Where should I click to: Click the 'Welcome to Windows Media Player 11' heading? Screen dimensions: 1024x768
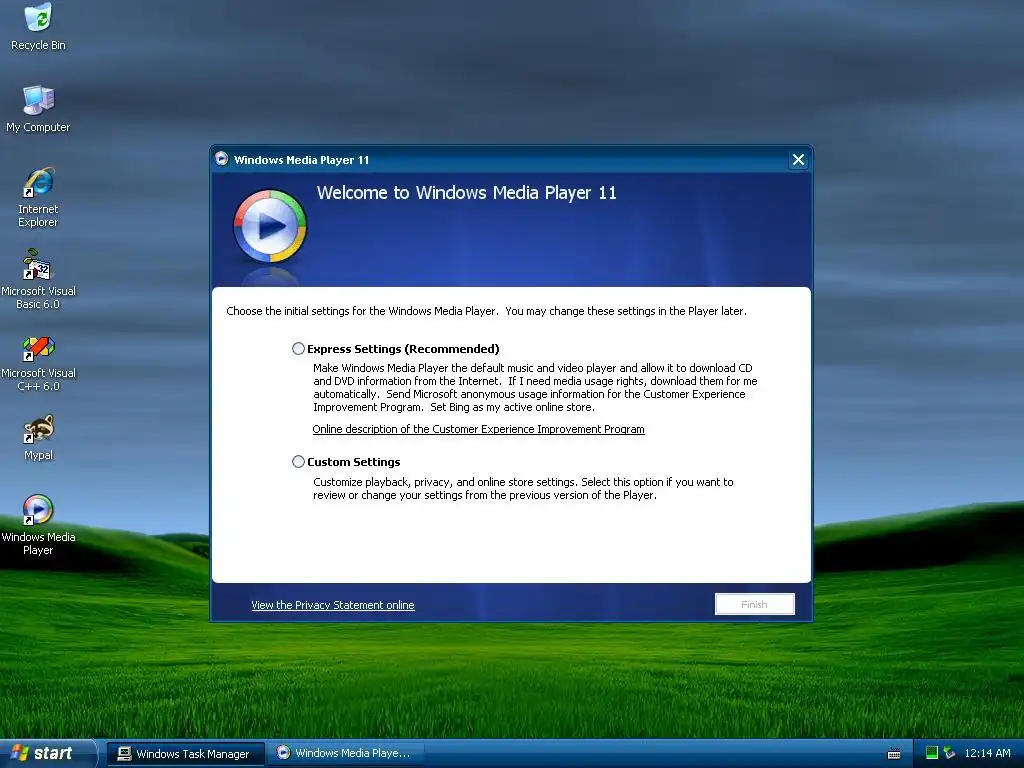point(466,193)
